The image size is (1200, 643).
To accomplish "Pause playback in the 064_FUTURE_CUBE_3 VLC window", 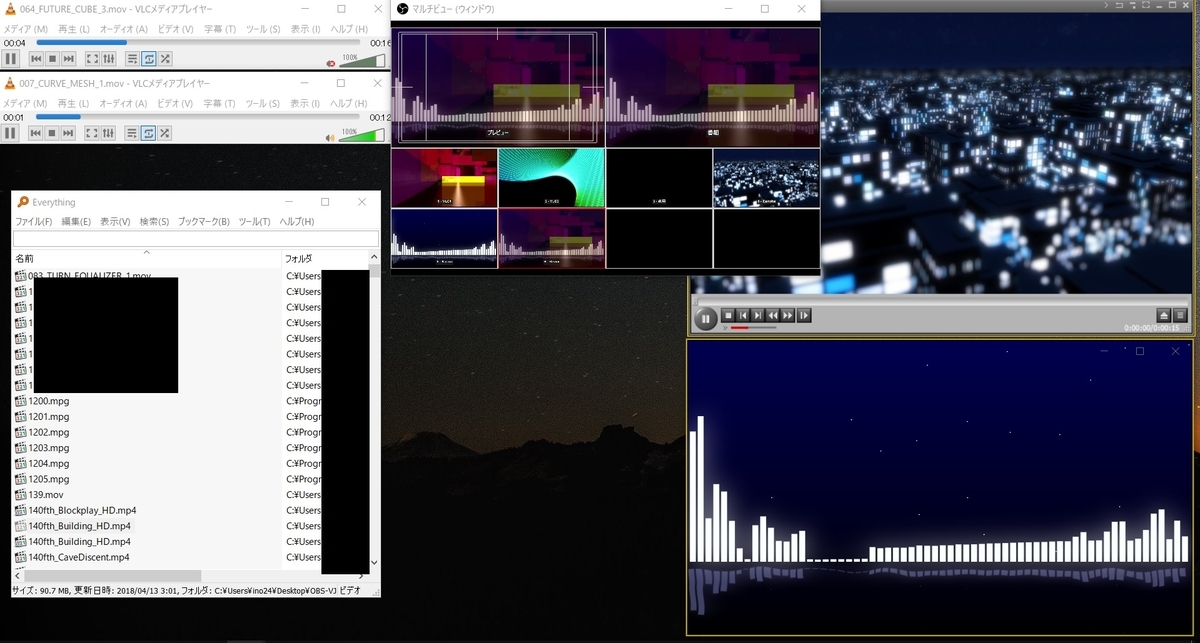I will (11, 60).
